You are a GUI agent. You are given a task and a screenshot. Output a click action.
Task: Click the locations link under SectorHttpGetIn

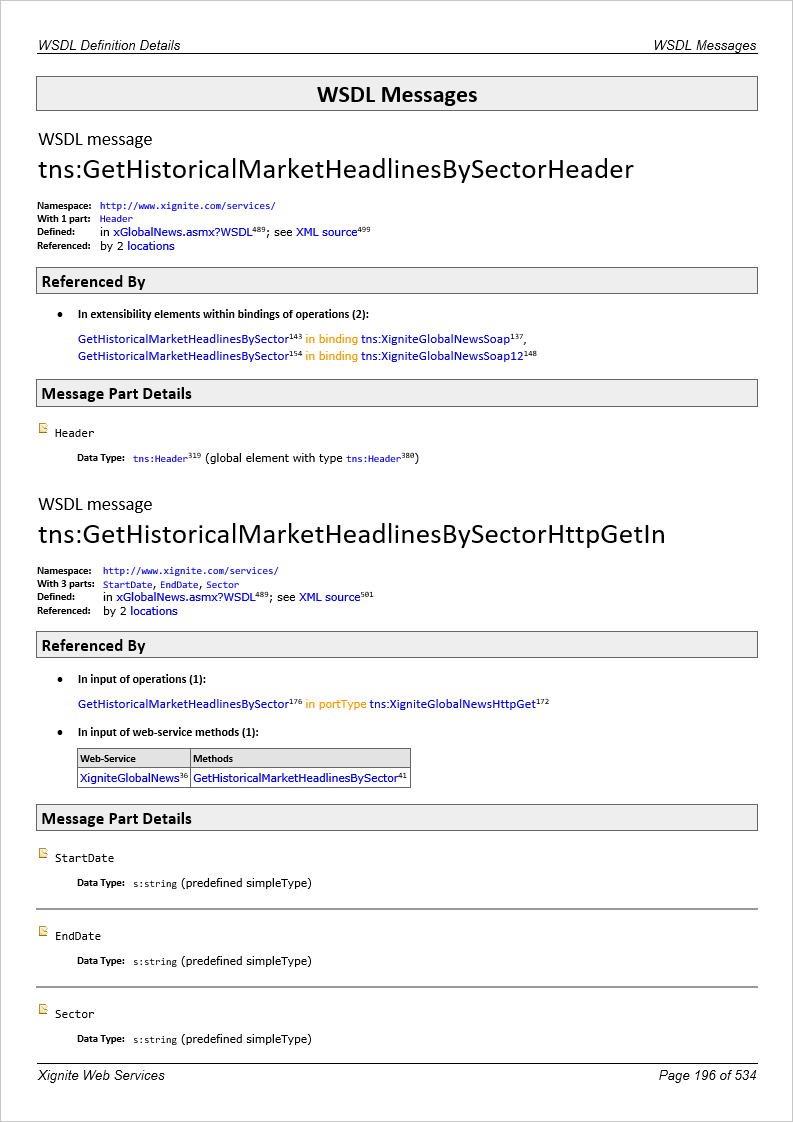click(154, 611)
